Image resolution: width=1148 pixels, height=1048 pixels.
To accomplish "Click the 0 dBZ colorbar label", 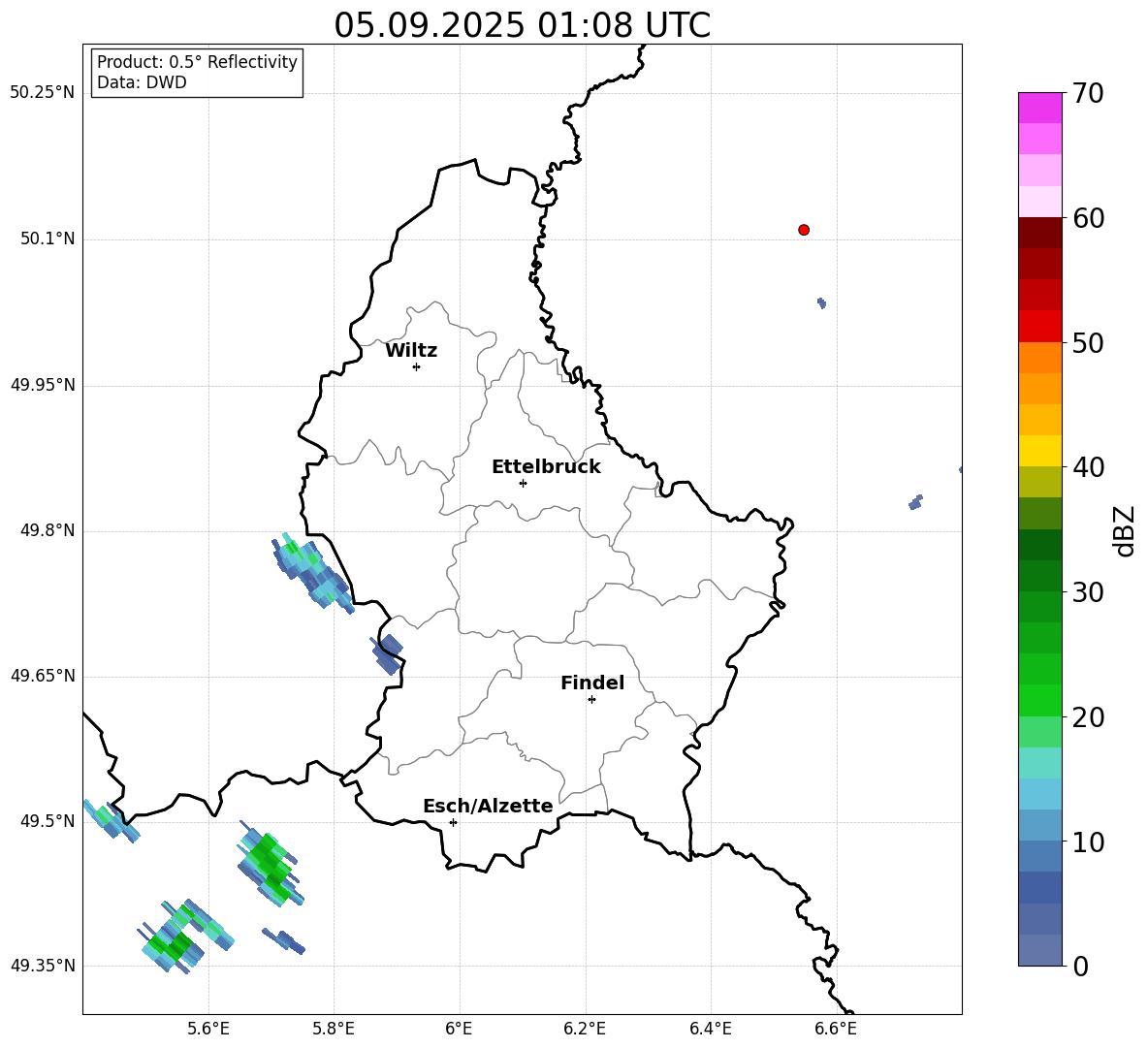I will tap(1080, 966).
